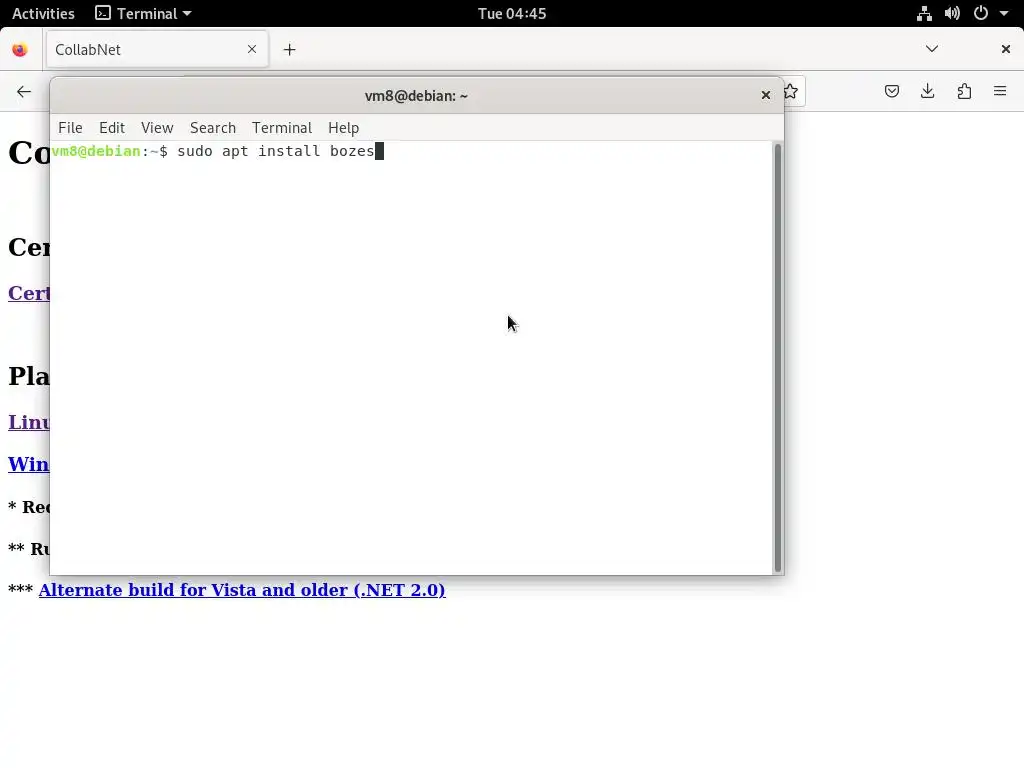Image resolution: width=1024 pixels, height=768 pixels.
Task: Open Firefox extensions icon
Action: 964,91
